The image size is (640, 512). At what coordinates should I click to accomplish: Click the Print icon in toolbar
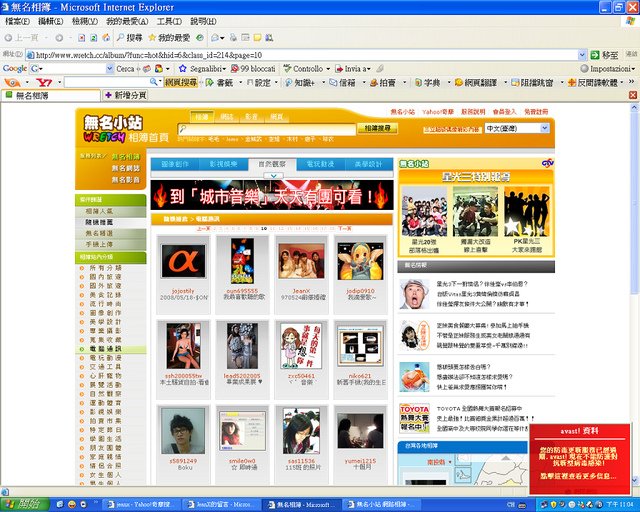coord(233,38)
